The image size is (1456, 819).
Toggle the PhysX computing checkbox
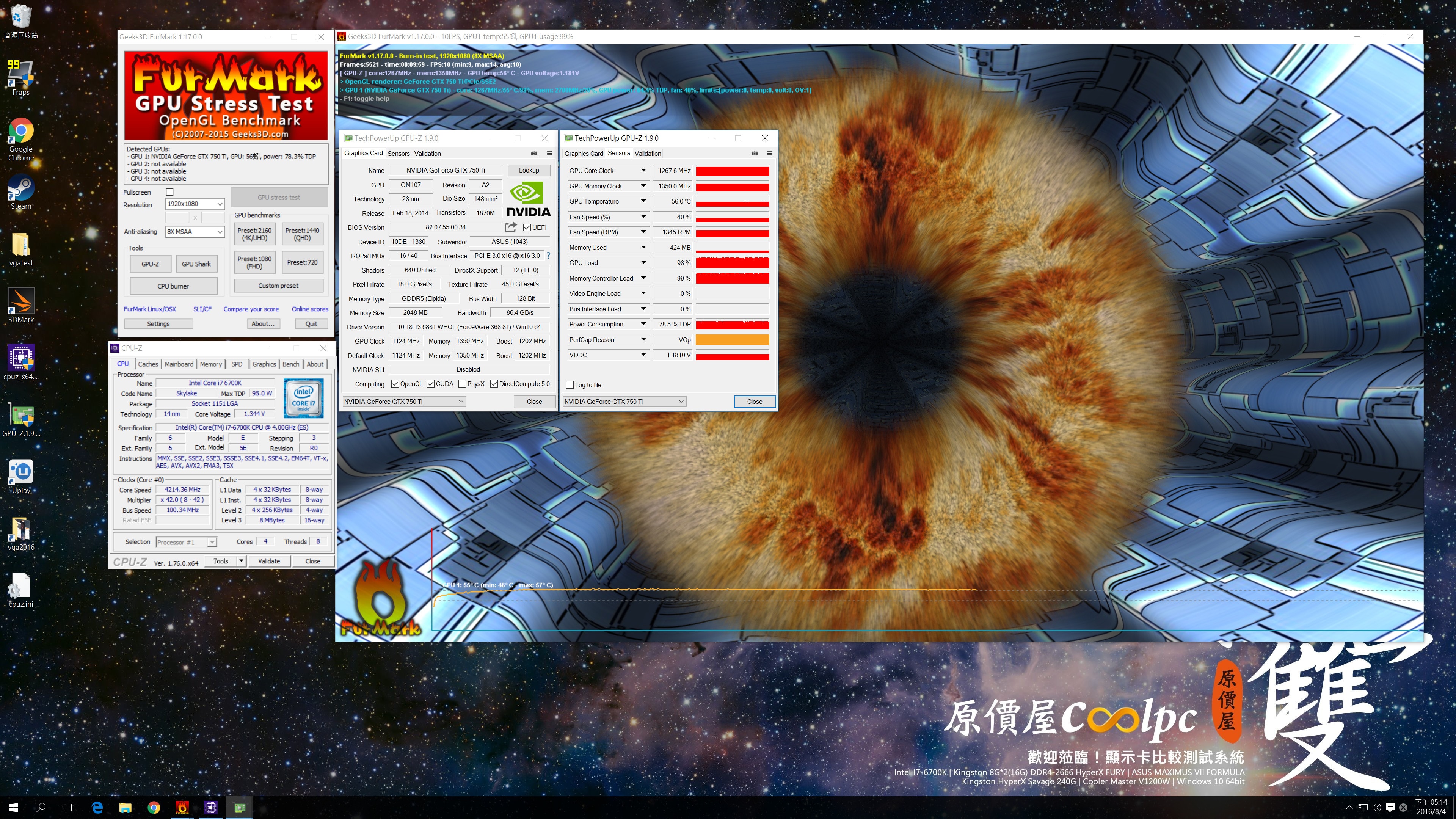(462, 384)
